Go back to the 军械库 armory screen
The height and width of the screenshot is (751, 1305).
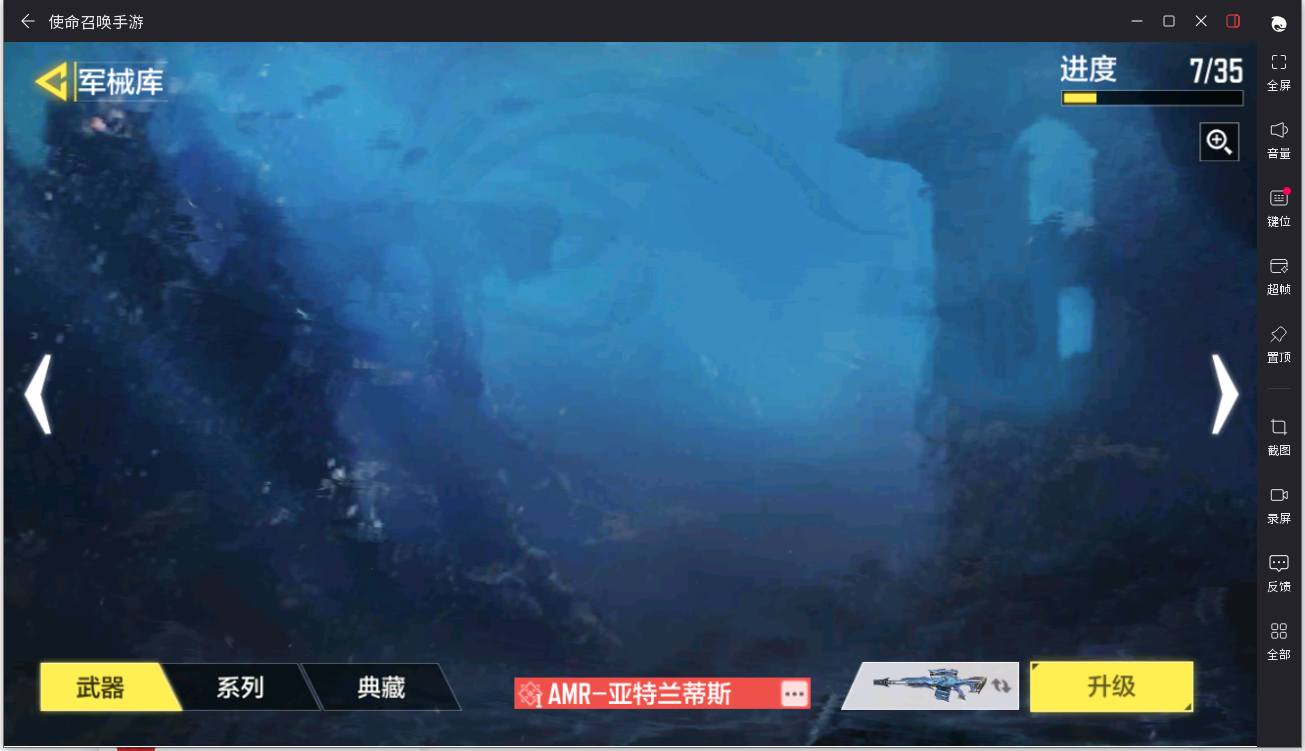[x=99, y=82]
